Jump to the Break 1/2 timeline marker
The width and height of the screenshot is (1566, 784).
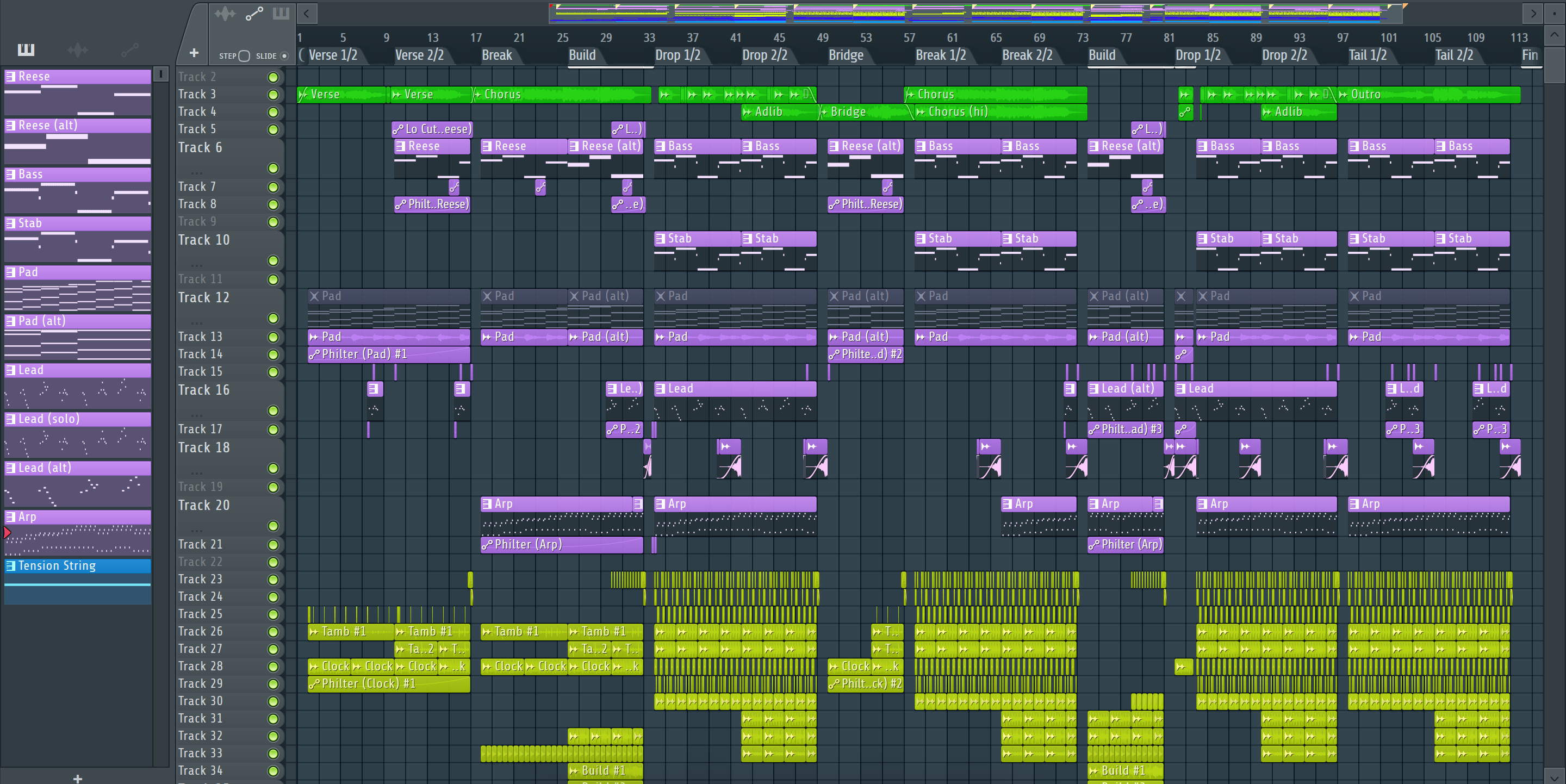pos(941,55)
